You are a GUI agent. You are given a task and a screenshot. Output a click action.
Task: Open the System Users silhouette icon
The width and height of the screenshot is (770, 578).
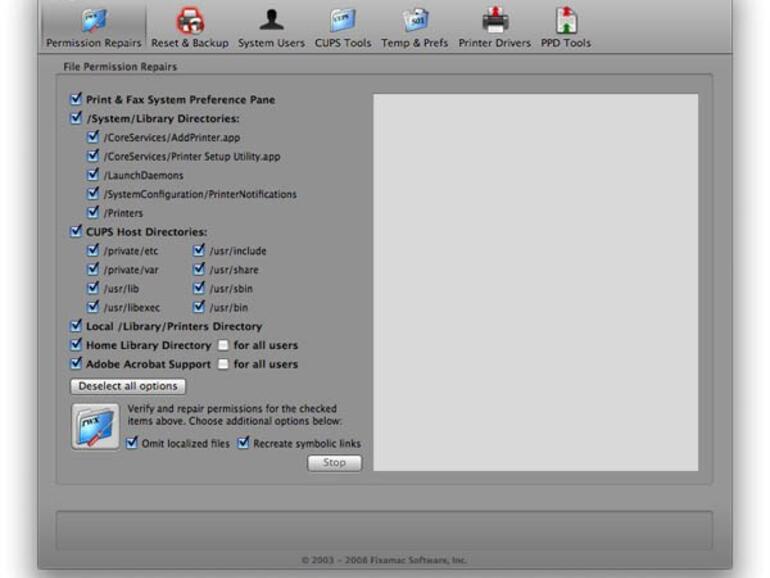coord(271,20)
